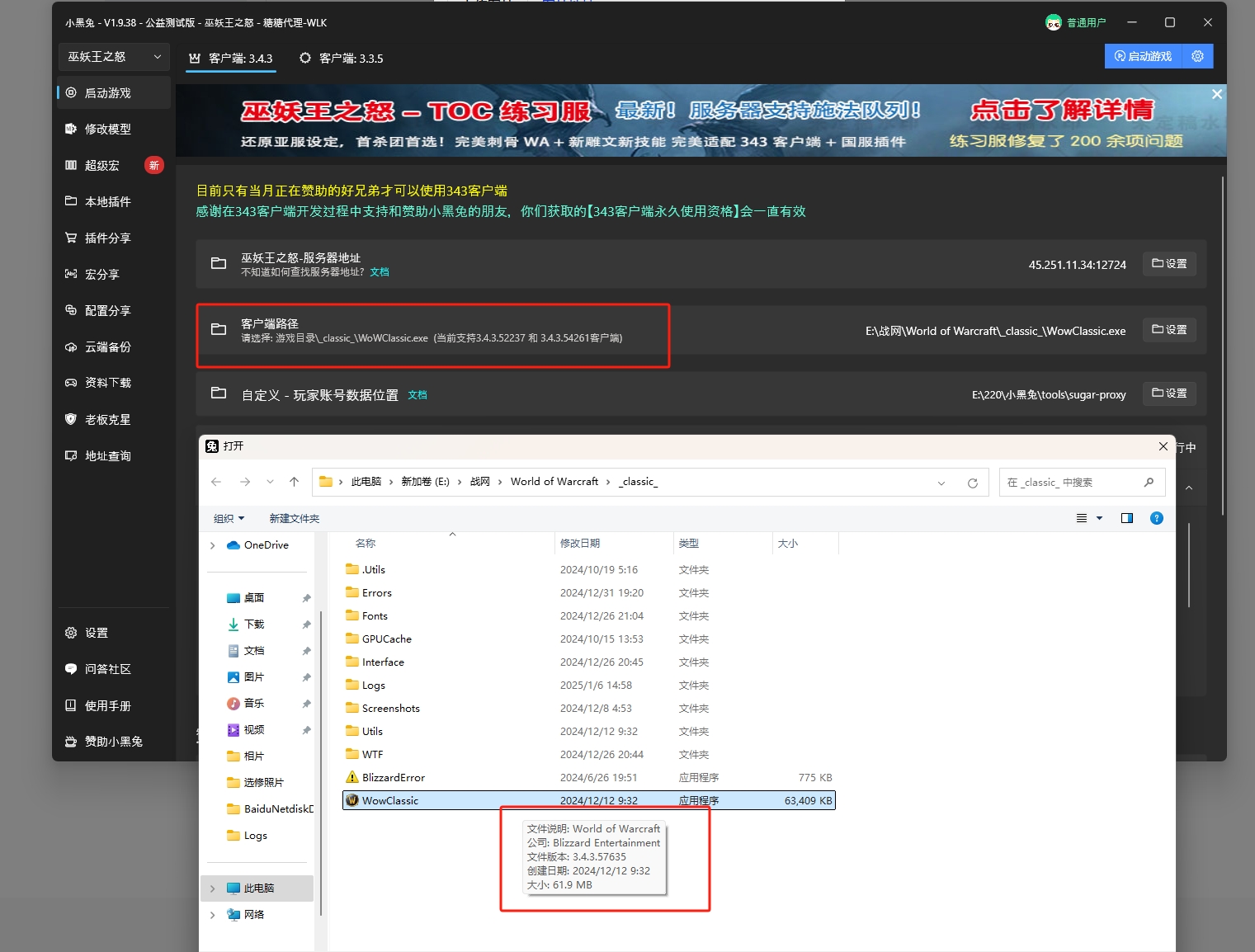1255x952 pixels.
Task: Expand the OneDrive tree node
Action: (x=213, y=545)
